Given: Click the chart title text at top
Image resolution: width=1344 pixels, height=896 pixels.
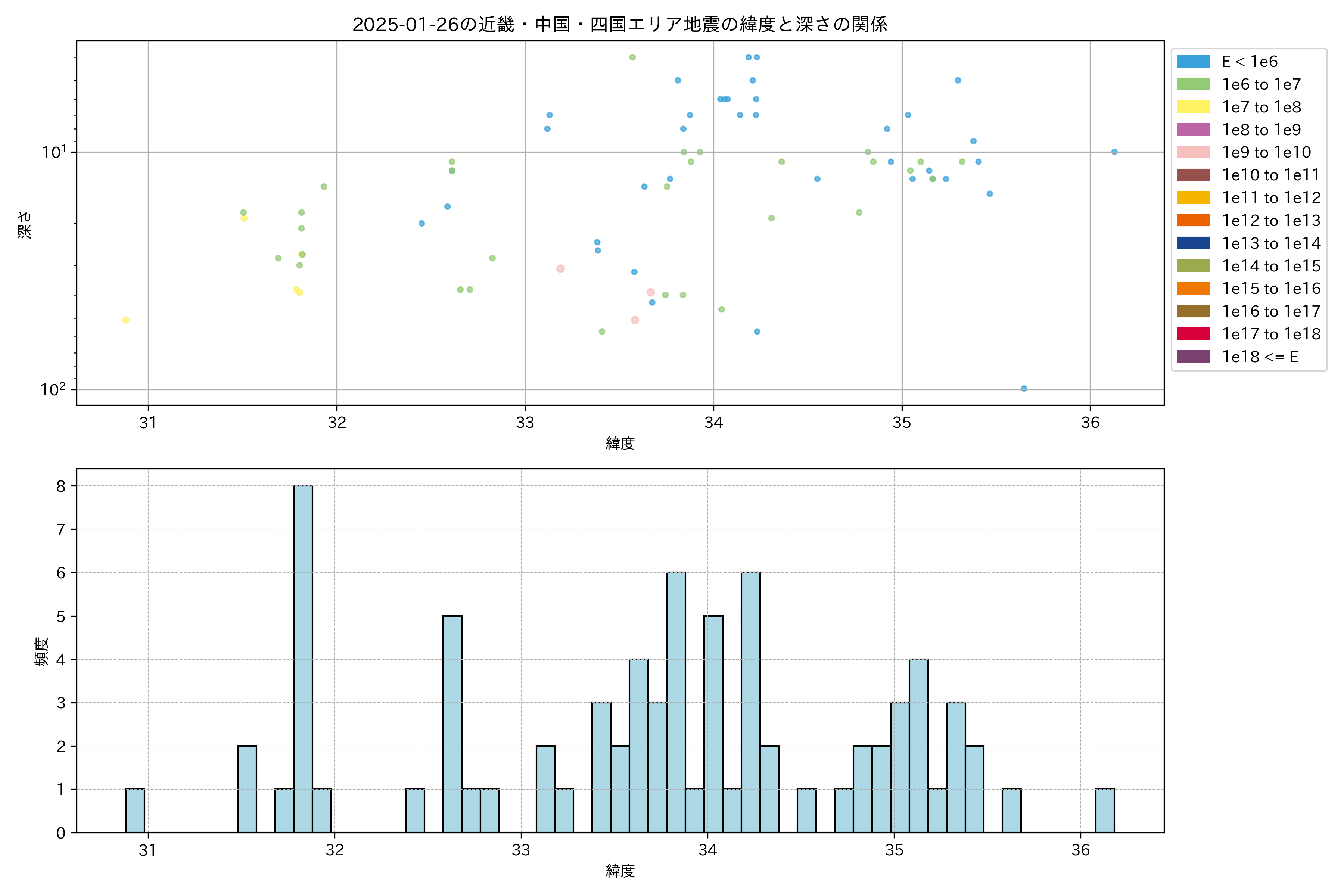Looking at the screenshot, I should coord(619,25).
